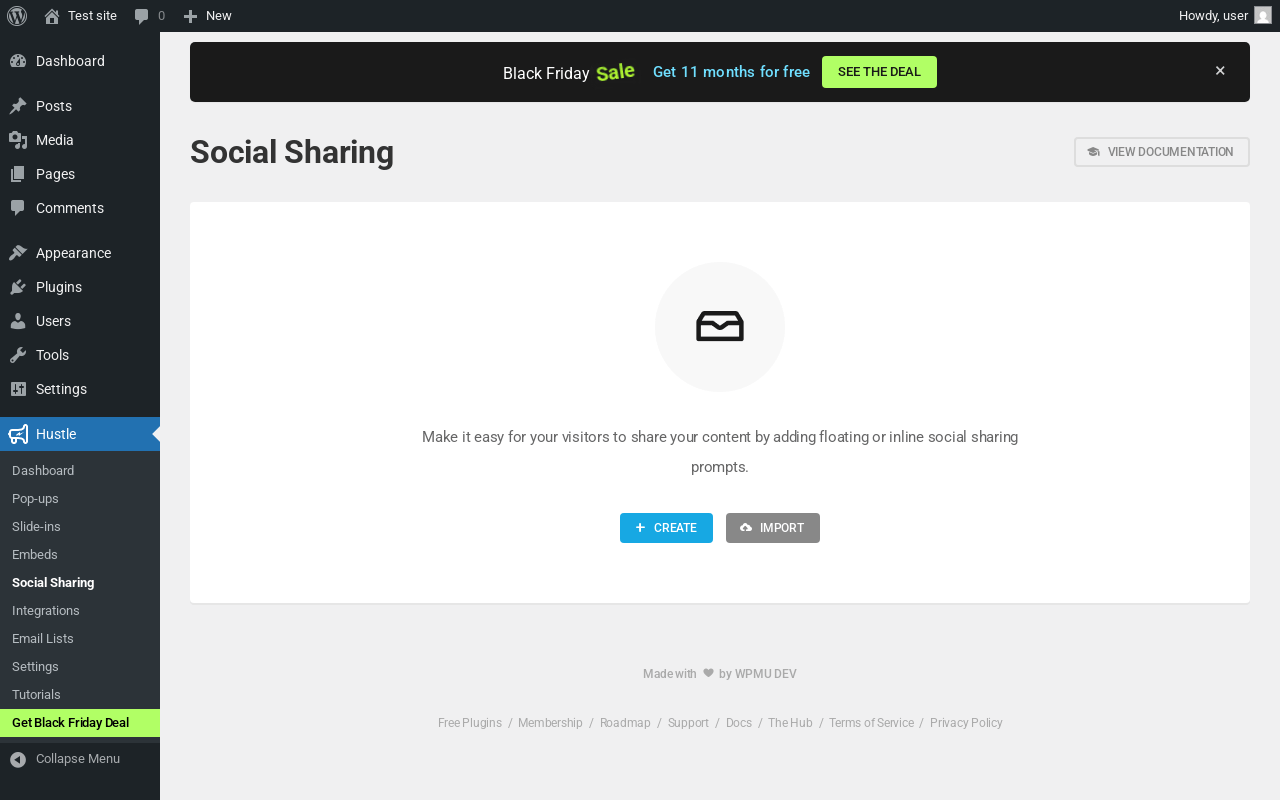
Task: Click the graduation cap documentation icon
Action: (x=1093, y=152)
